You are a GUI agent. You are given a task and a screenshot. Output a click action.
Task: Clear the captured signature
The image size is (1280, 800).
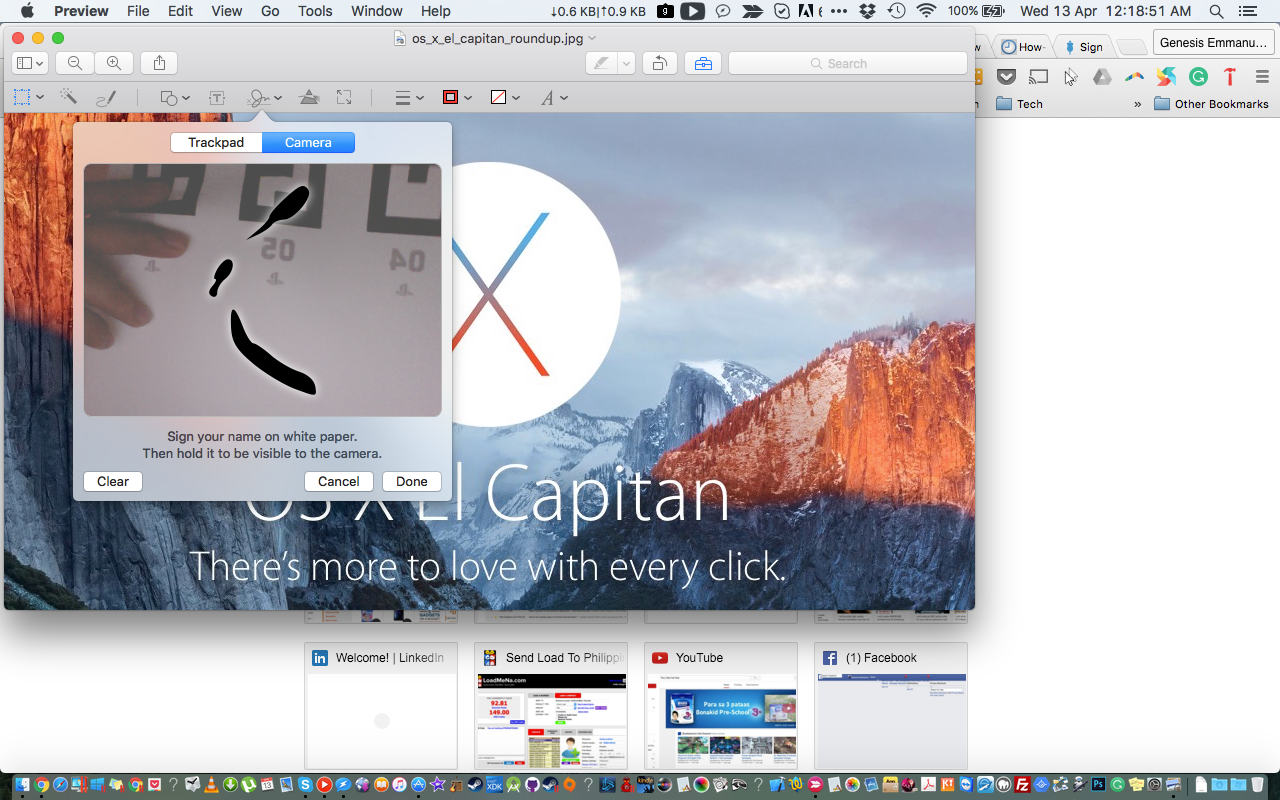[113, 481]
